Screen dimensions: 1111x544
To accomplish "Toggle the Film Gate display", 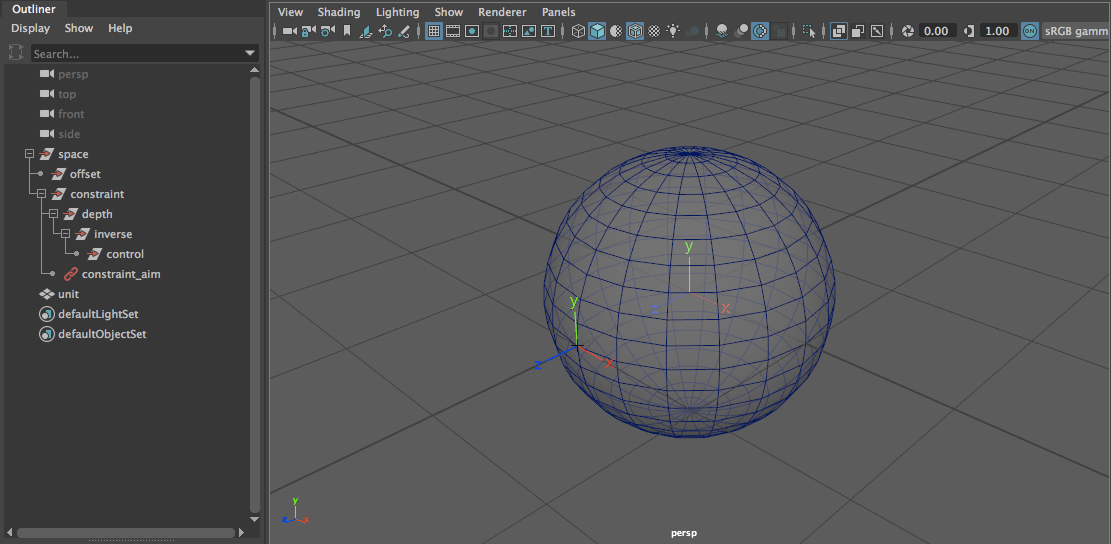I will click(453, 31).
